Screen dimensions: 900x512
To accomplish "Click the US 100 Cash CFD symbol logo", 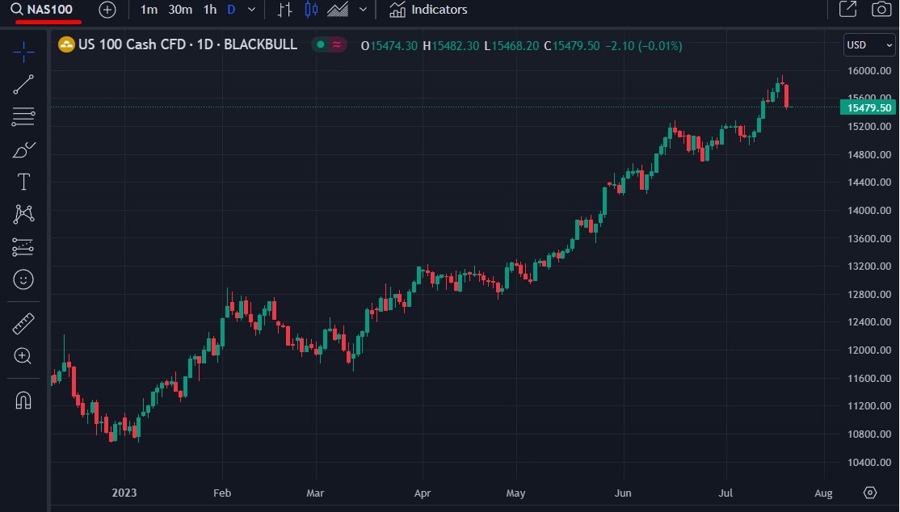I will click(67, 45).
